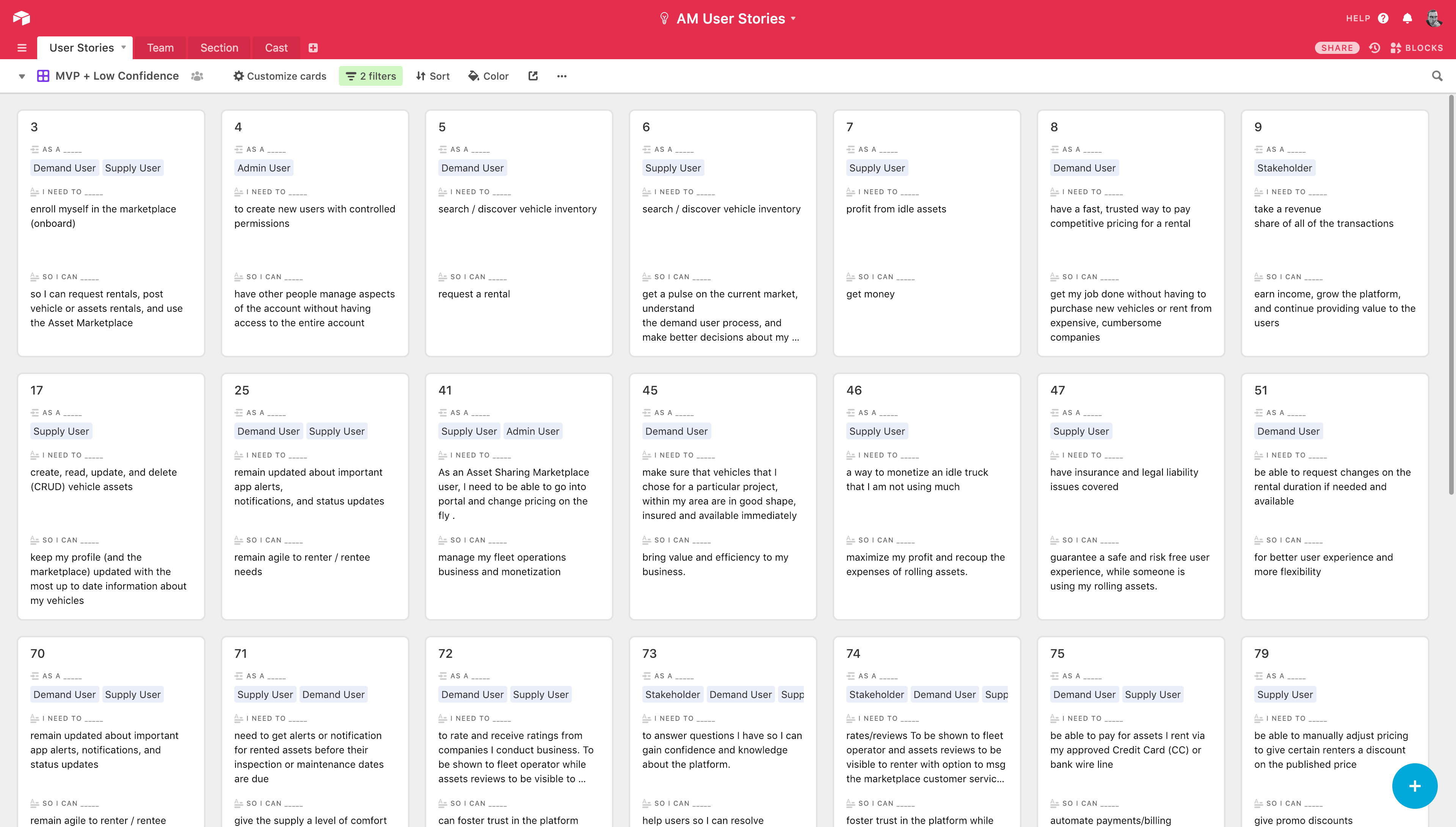Click the HELP link

click(x=1358, y=18)
